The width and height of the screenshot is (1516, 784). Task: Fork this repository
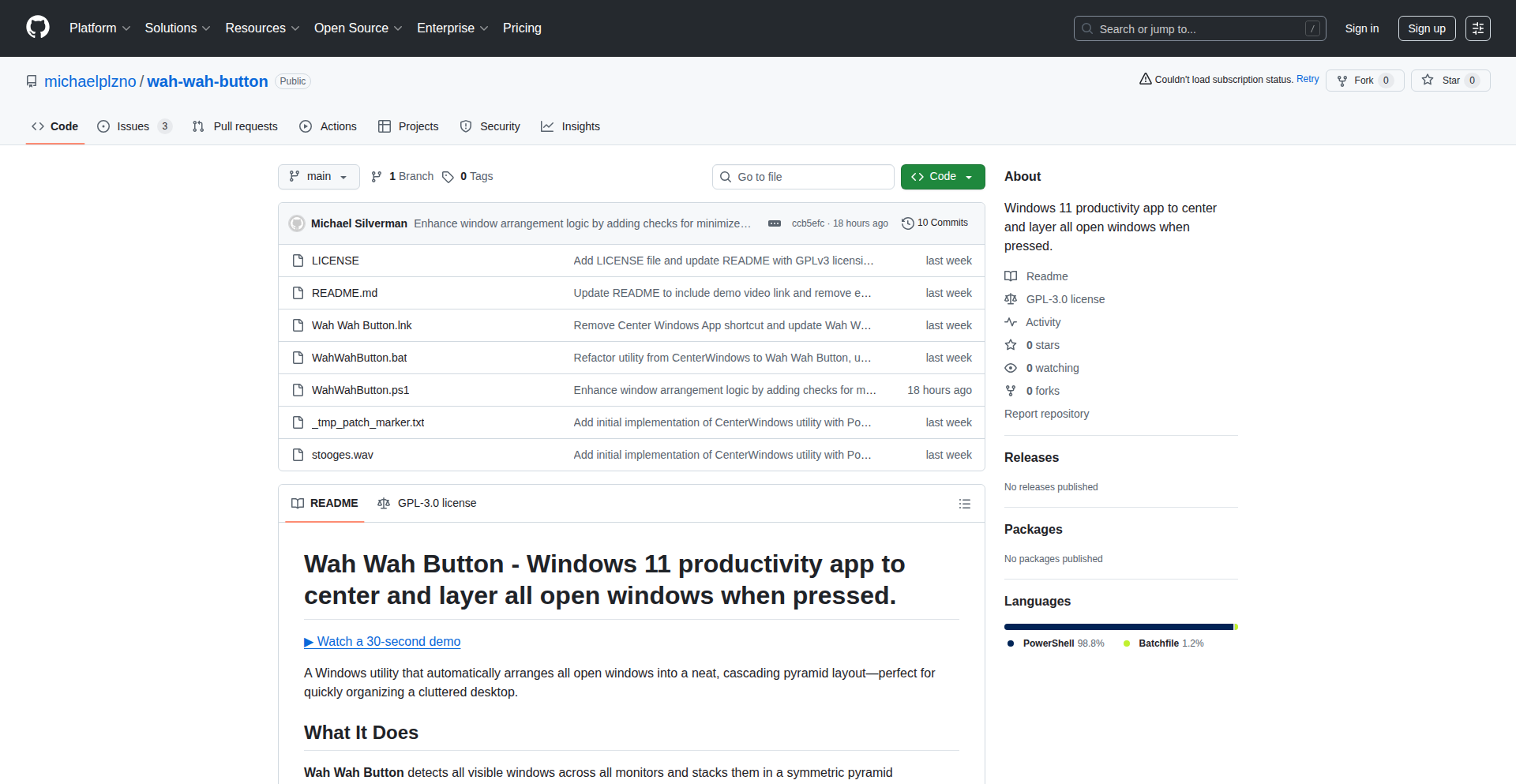1357,81
